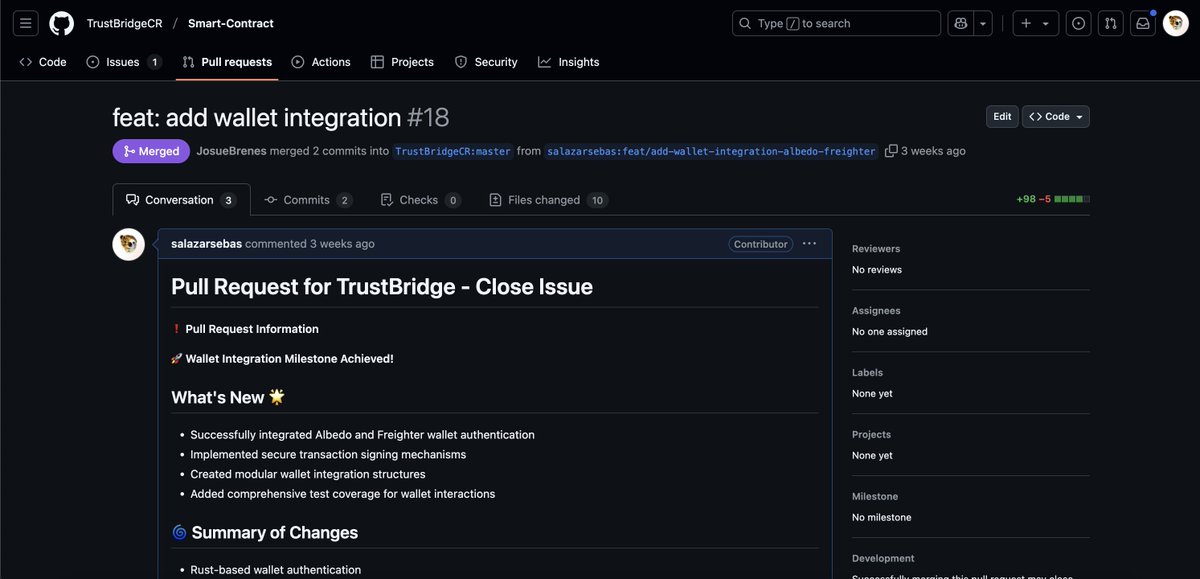Click the "What's New" heading
1200x579 pixels.
(x=228, y=397)
